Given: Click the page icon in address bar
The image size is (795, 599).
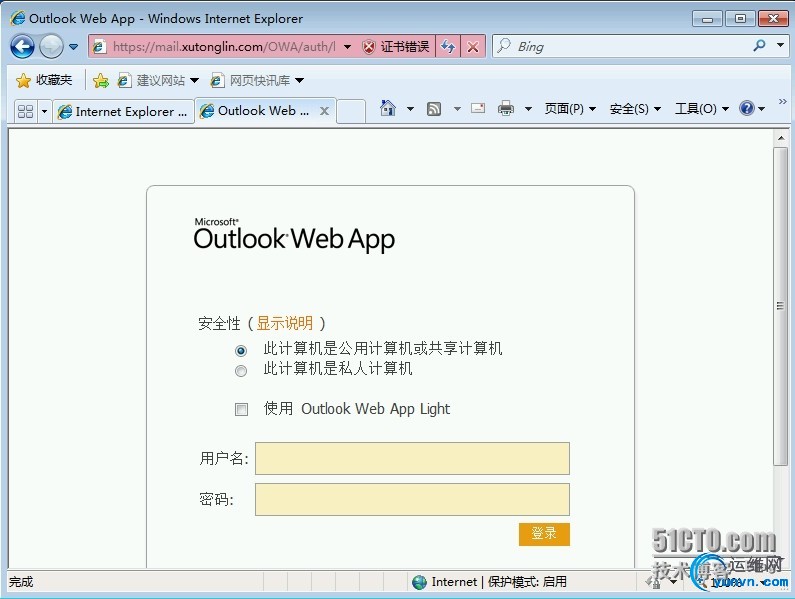Looking at the screenshot, I should pos(99,47).
